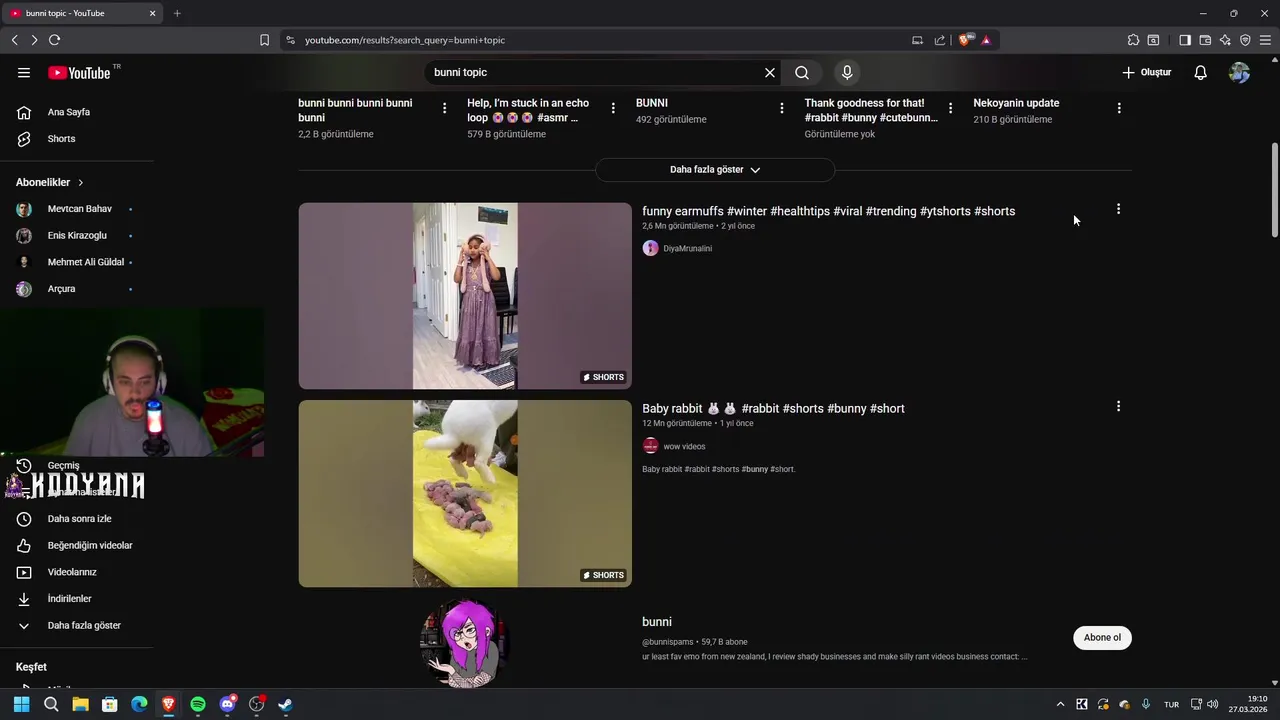Expand the Abonelikler section
Viewport: 1280px width, 720px height.
(x=50, y=182)
